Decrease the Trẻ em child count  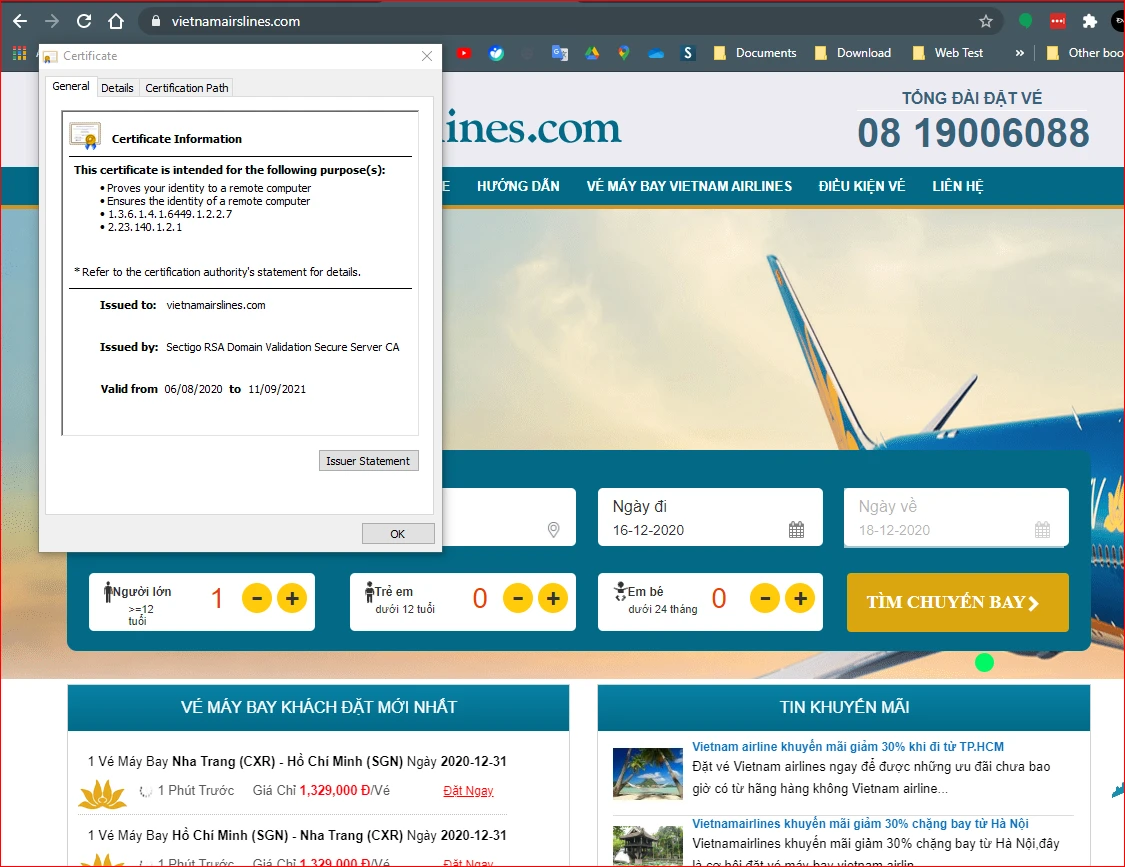tap(518, 598)
